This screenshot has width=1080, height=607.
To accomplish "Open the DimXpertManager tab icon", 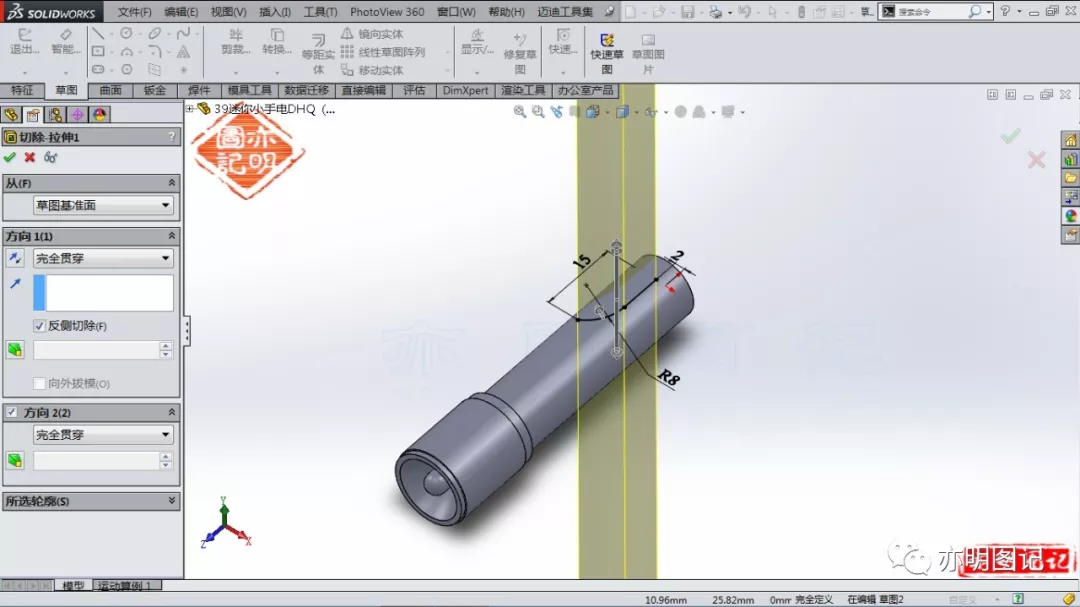I will pyautogui.click(x=77, y=114).
